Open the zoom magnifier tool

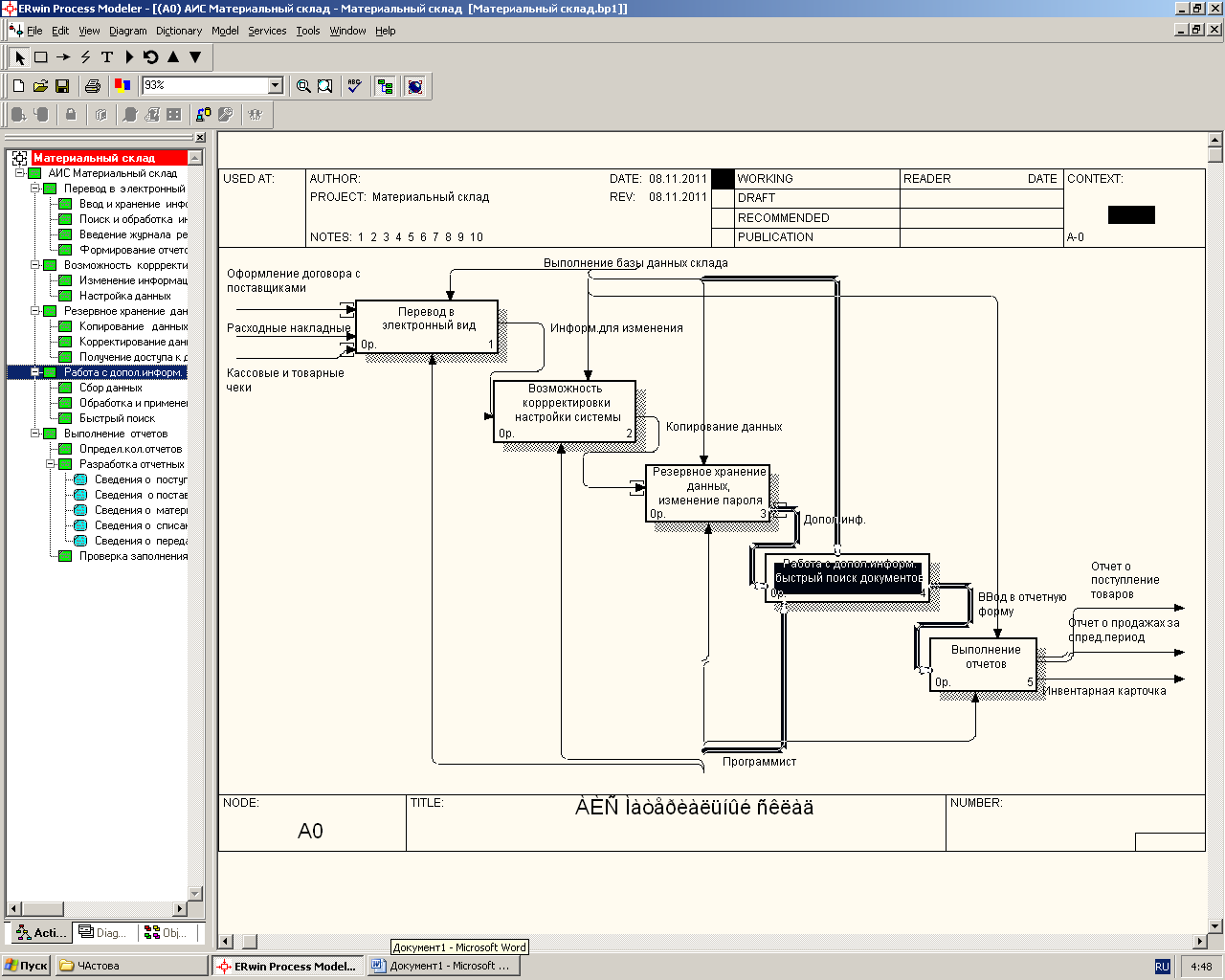[x=303, y=86]
